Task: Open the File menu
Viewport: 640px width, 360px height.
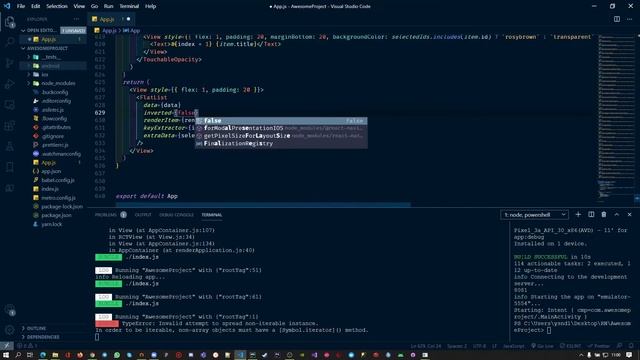Action: tap(21, 6)
